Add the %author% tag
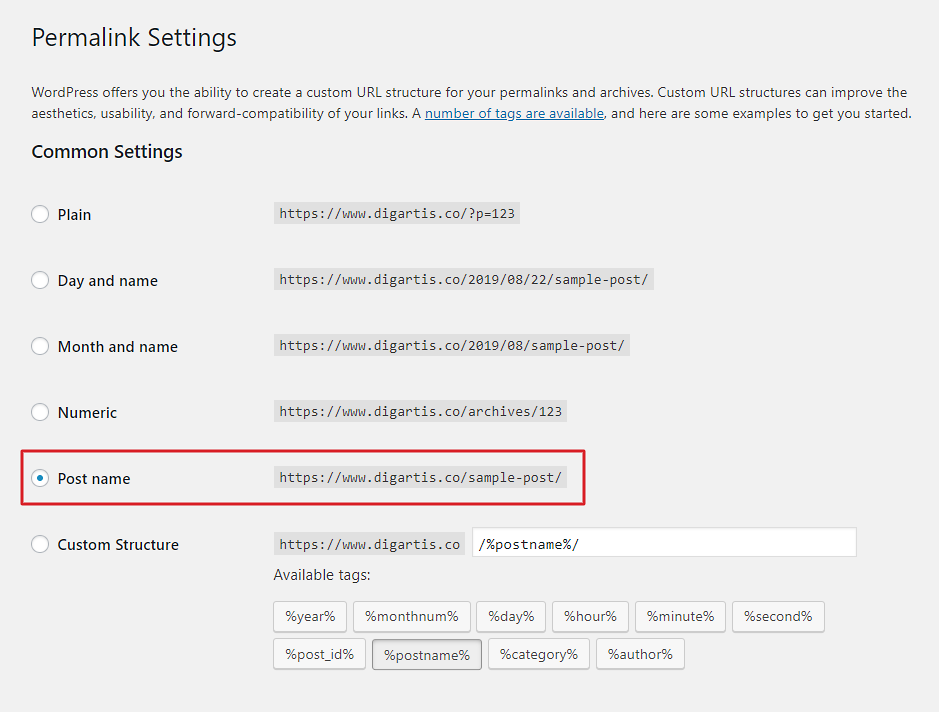The height and width of the screenshot is (712, 939). coord(640,655)
